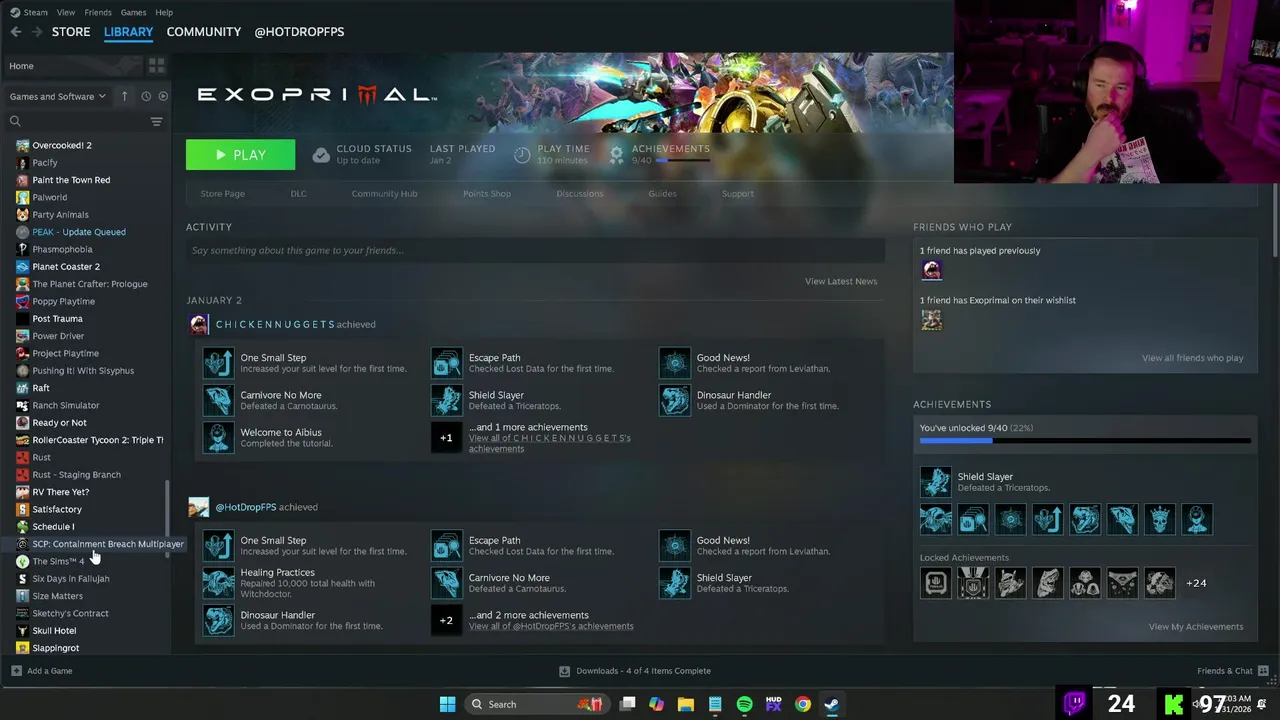Sort library by recent activity clock icon

(x=146, y=96)
